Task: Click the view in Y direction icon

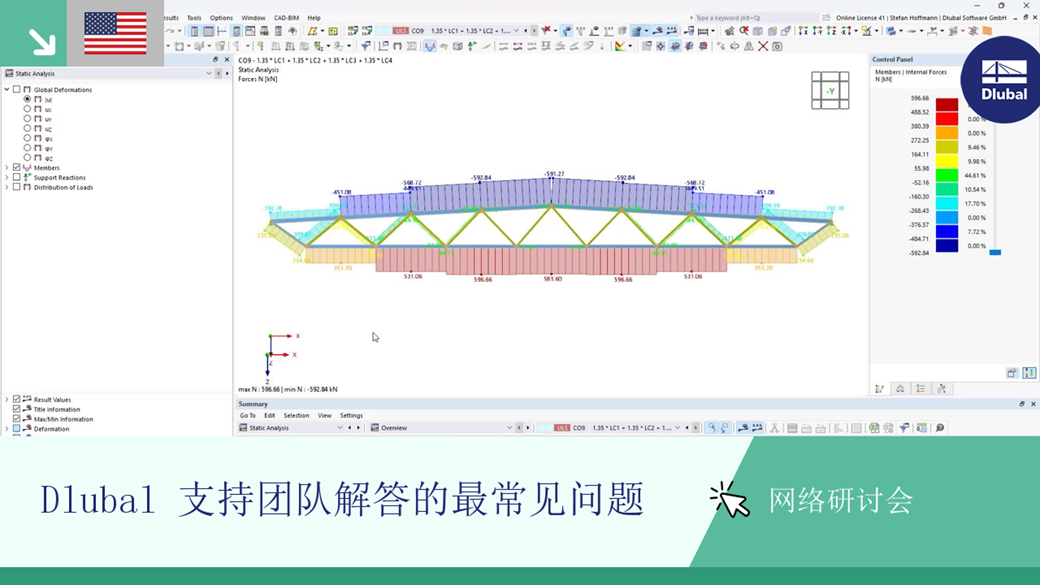Action: [817, 31]
